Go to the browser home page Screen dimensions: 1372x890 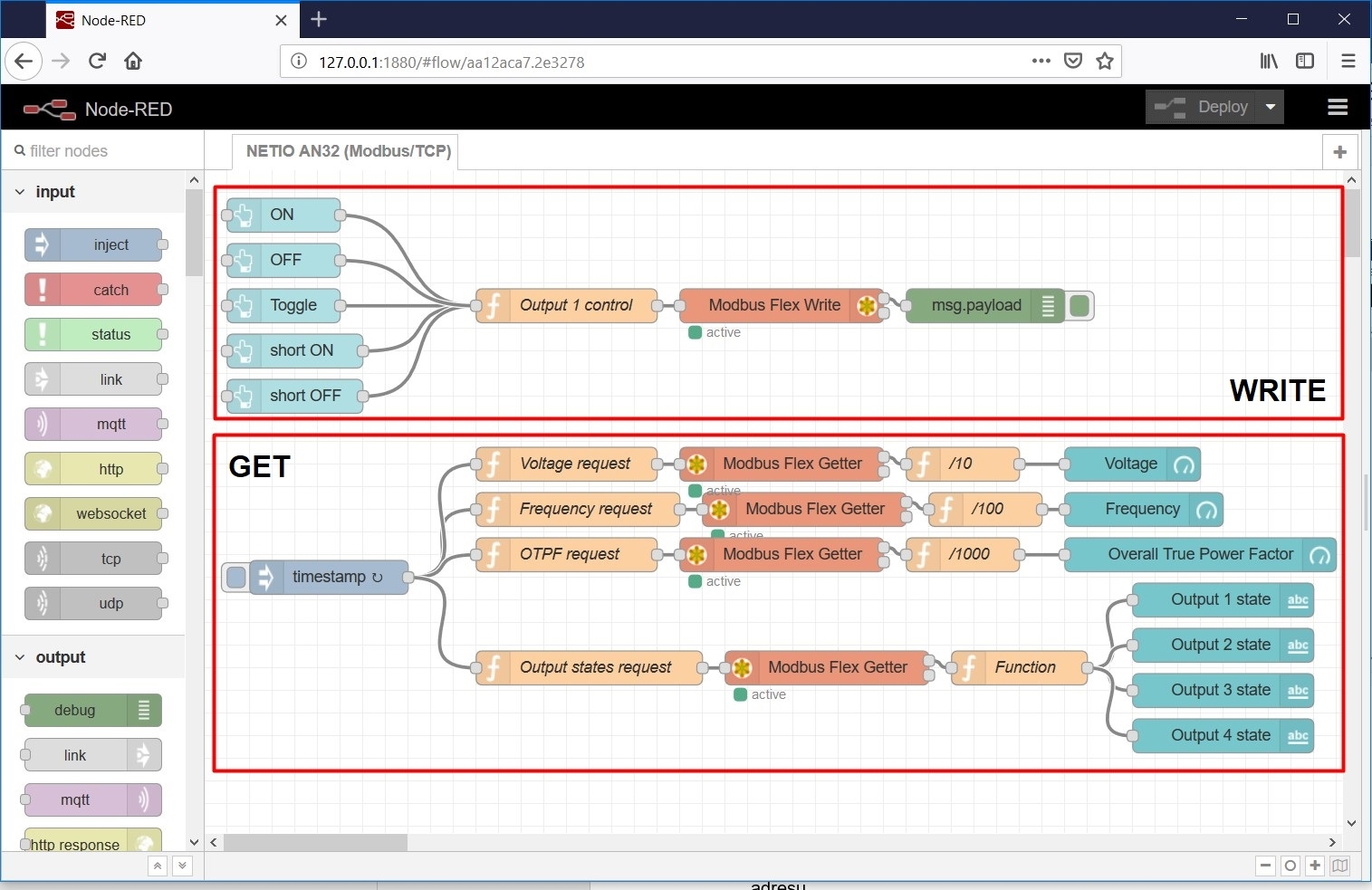tap(133, 61)
